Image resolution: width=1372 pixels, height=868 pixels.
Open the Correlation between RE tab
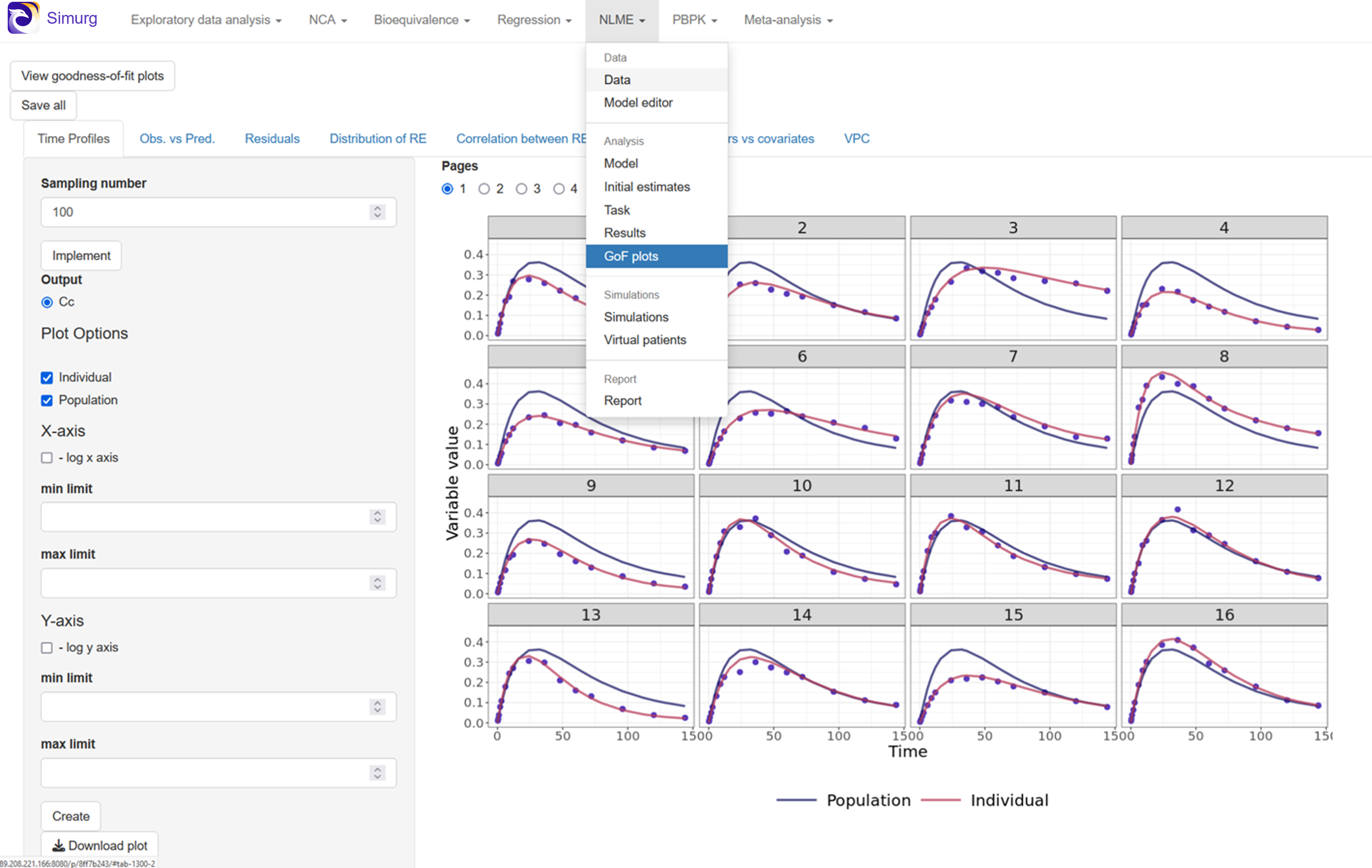(521, 138)
